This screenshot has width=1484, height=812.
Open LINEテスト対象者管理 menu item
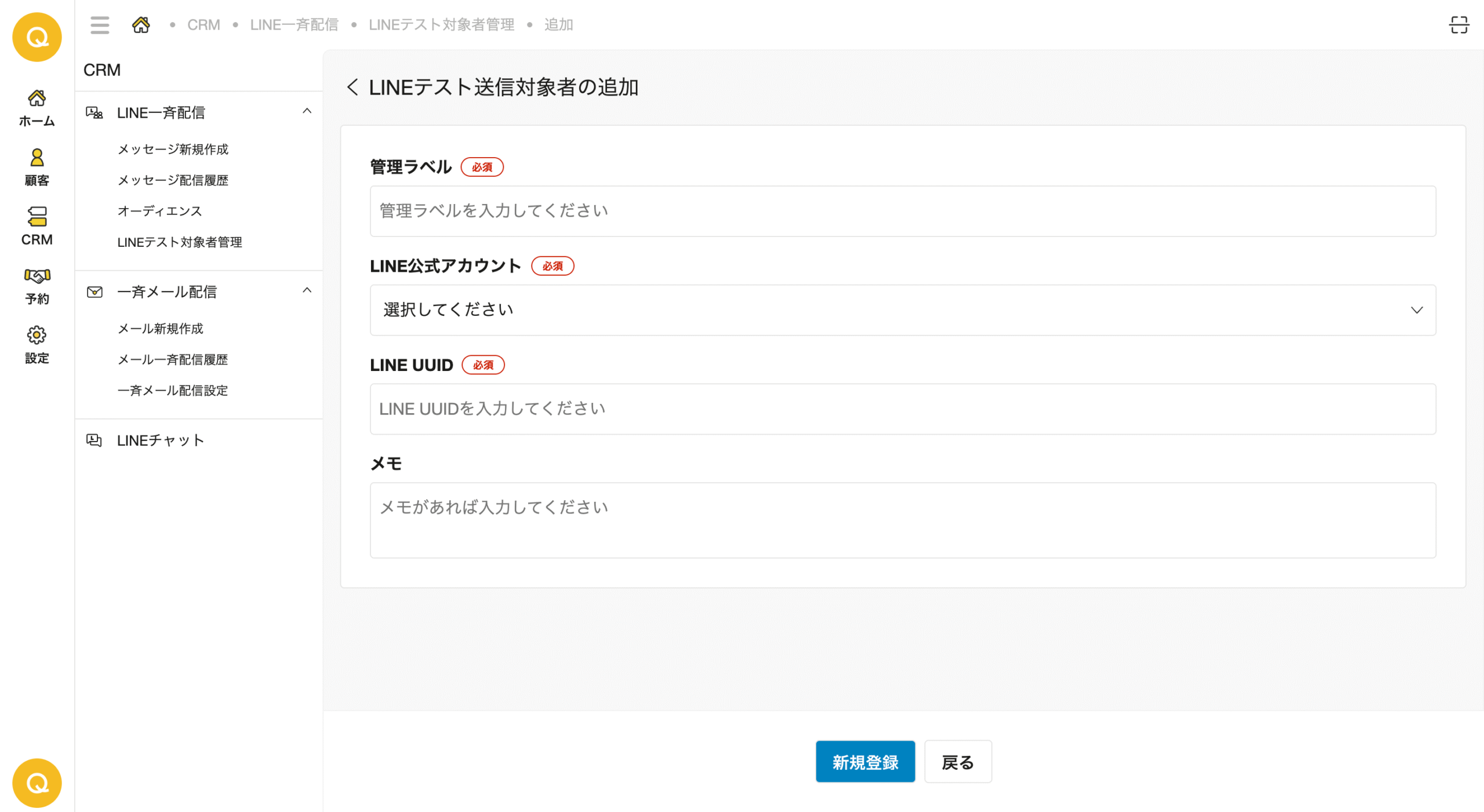[180, 242]
